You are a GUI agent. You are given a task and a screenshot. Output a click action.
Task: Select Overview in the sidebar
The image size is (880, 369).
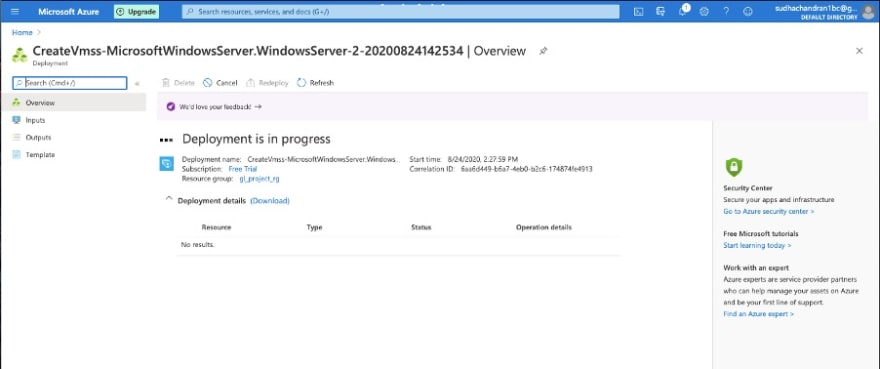tap(73, 103)
